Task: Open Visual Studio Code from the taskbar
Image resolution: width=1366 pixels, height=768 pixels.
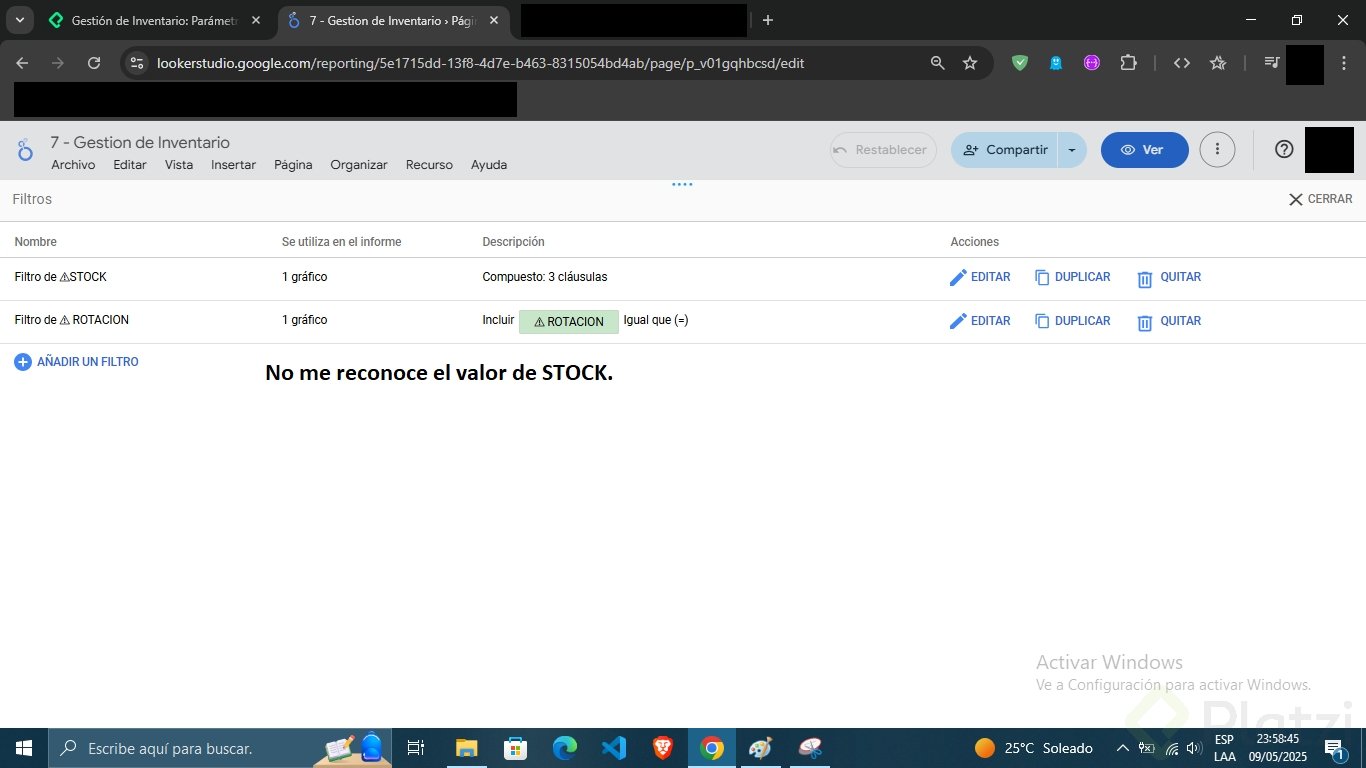Action: (614, 748)
